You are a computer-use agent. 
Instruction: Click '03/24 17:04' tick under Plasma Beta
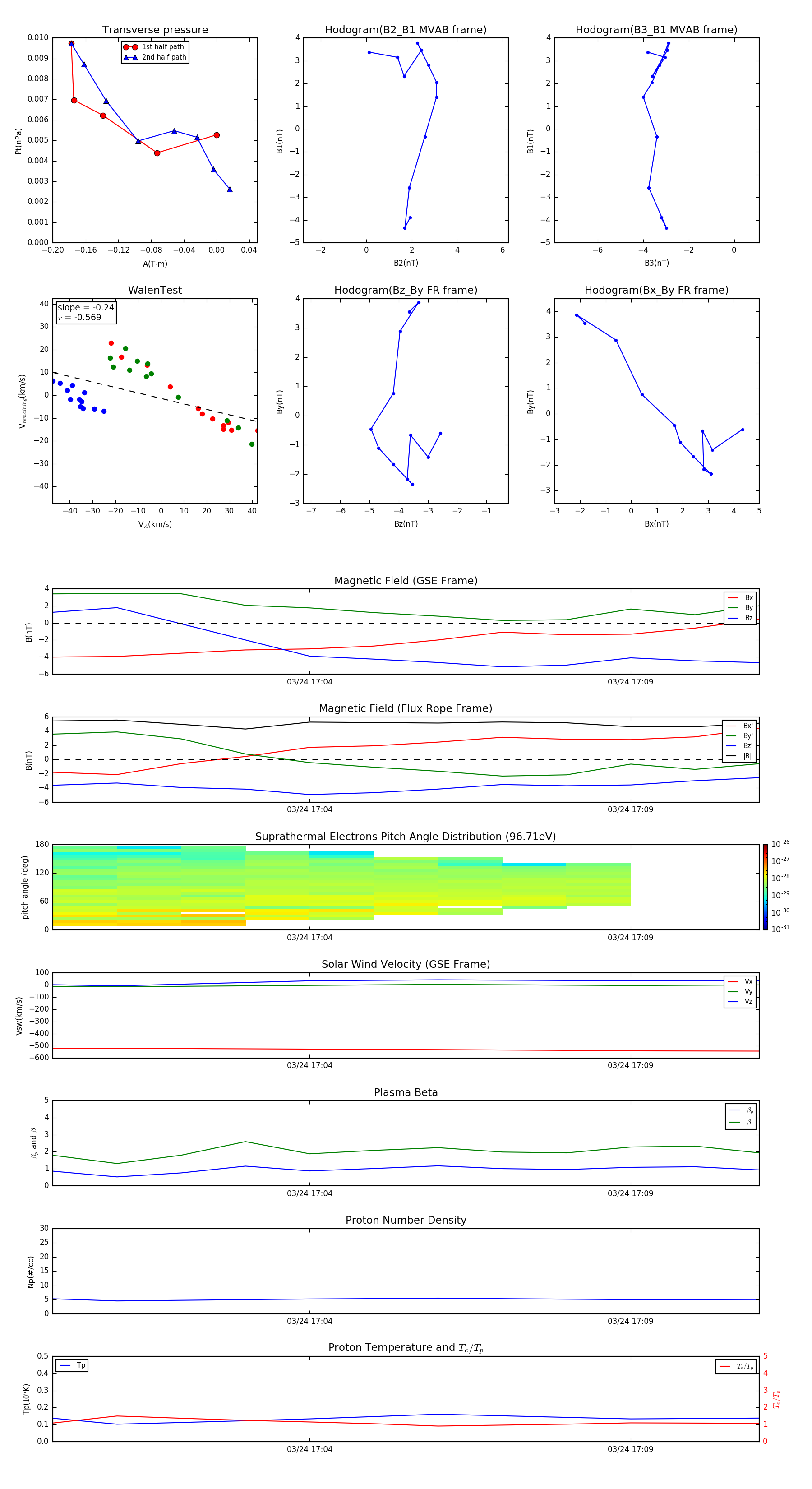(310, 1193)
